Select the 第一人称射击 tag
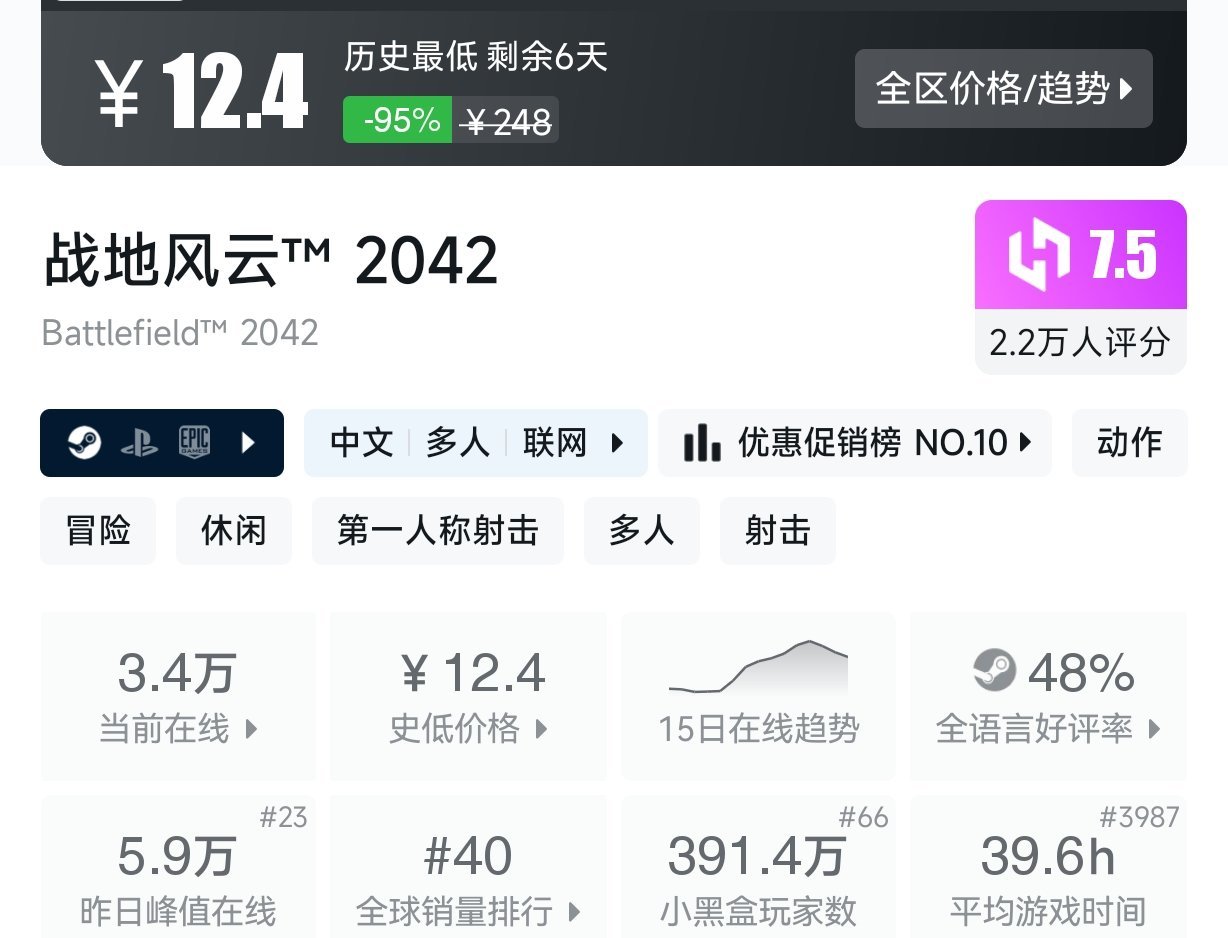 pos(438,530)
